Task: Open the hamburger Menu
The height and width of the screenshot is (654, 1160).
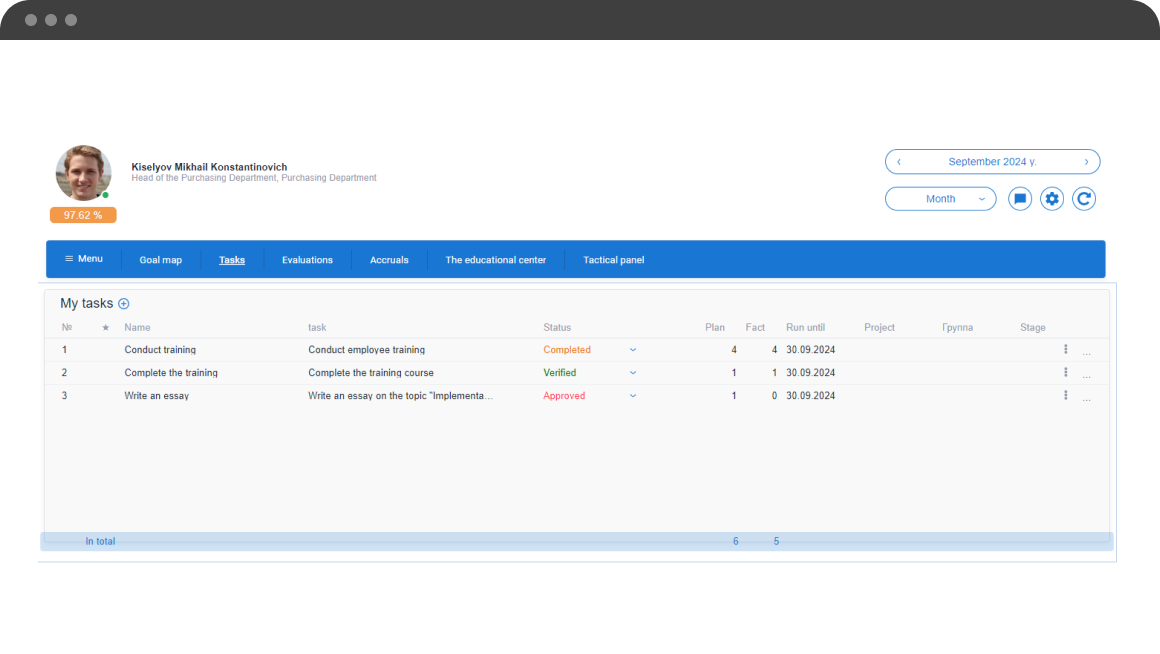Action: click(84, 259)
